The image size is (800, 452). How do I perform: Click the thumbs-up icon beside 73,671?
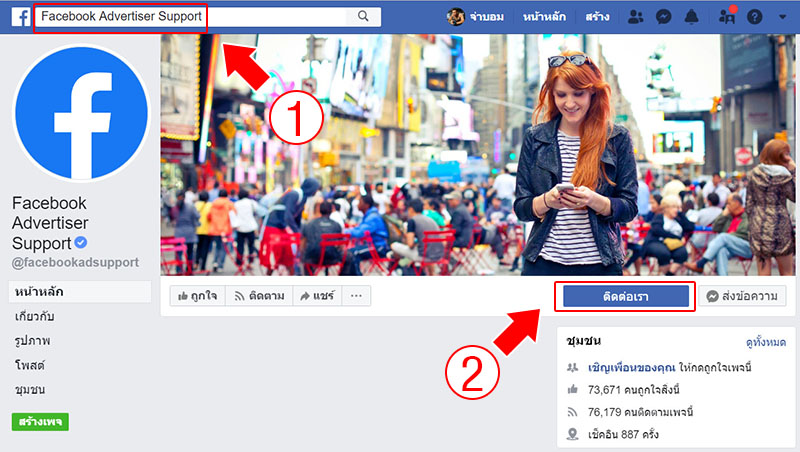click(x=572, y=390)
